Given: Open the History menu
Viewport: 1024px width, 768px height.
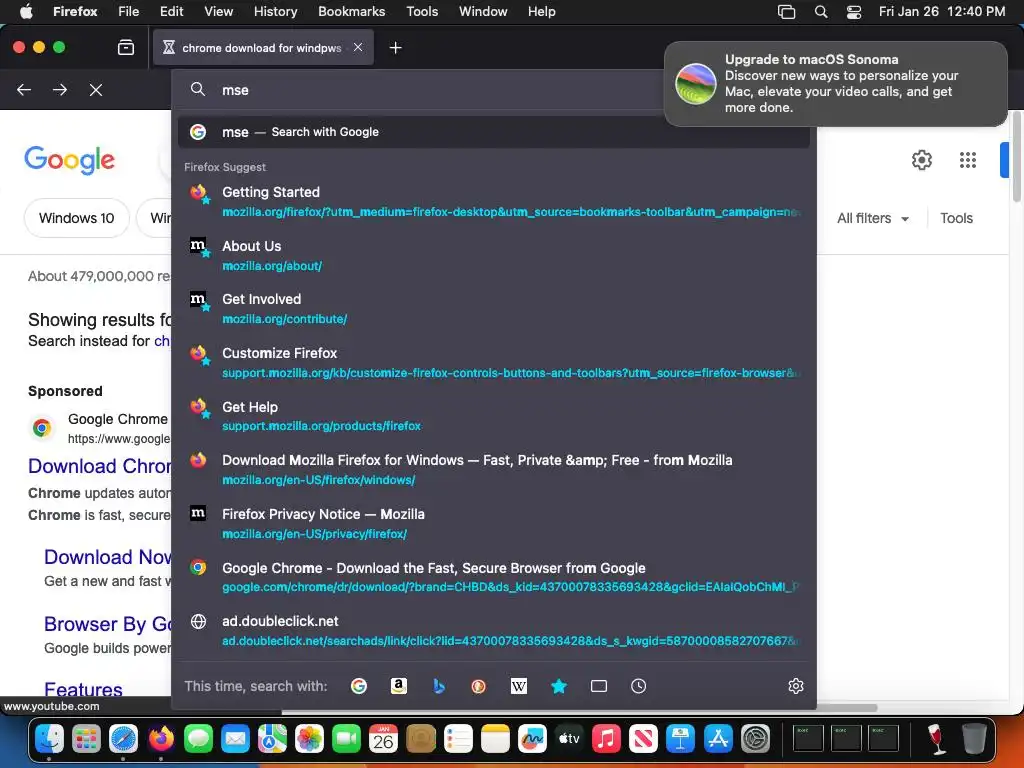Looking at the screenshot, I should 275,12.
